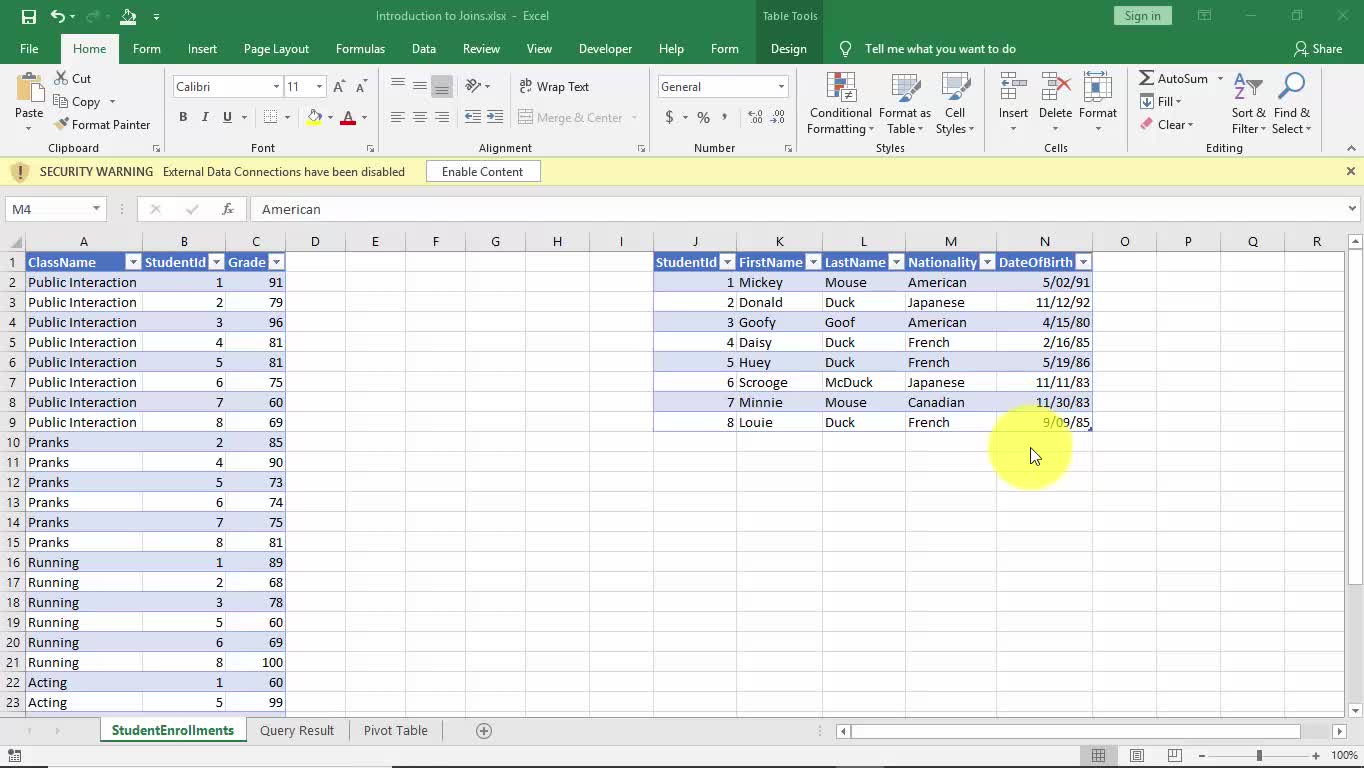The width and height of the screenshot is (1364, 768).
Task: Click the AutoSum icon
Action: point(1147,78)
